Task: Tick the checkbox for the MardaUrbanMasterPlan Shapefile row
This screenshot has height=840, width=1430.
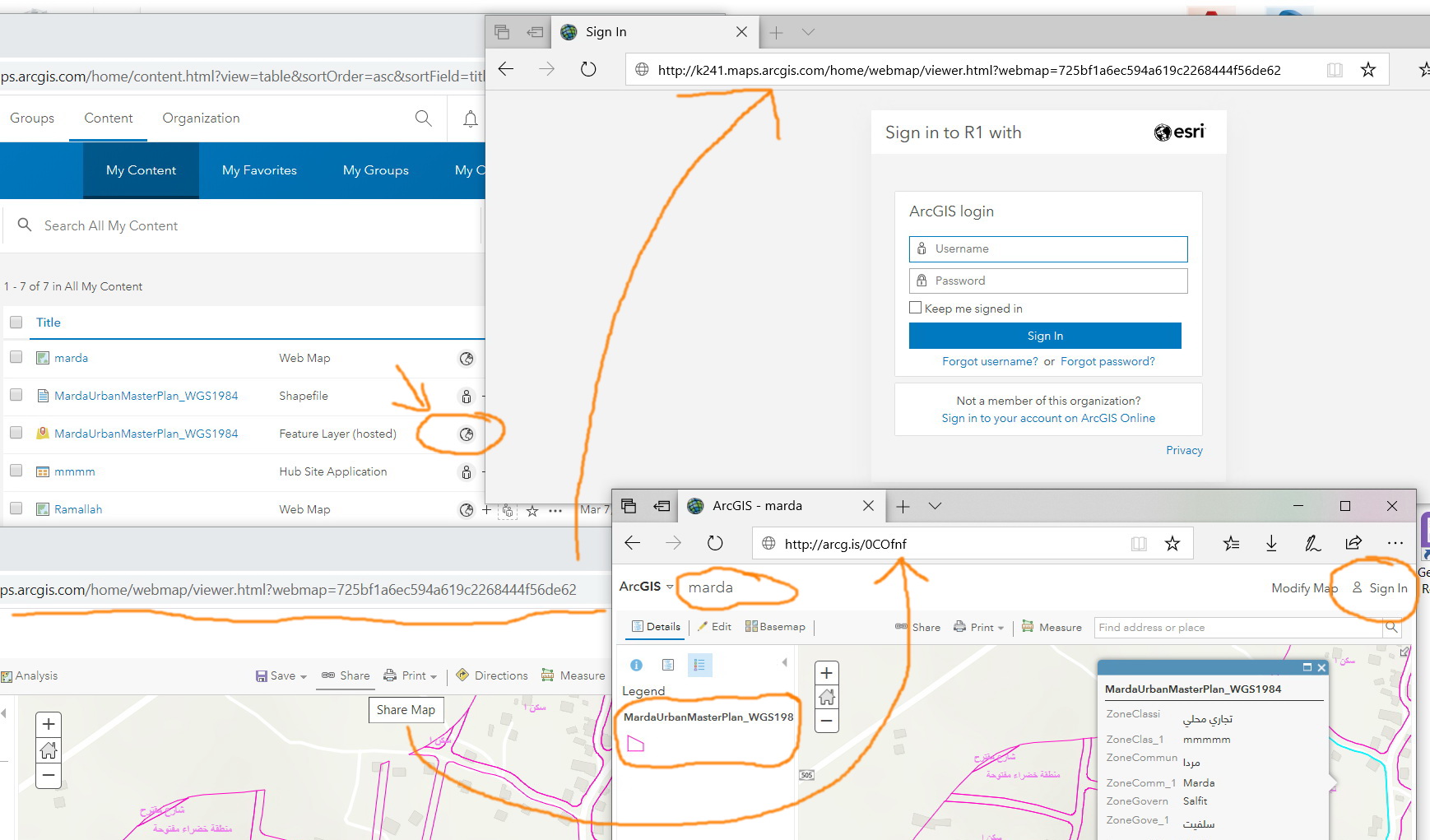Action: coord(16,395)
